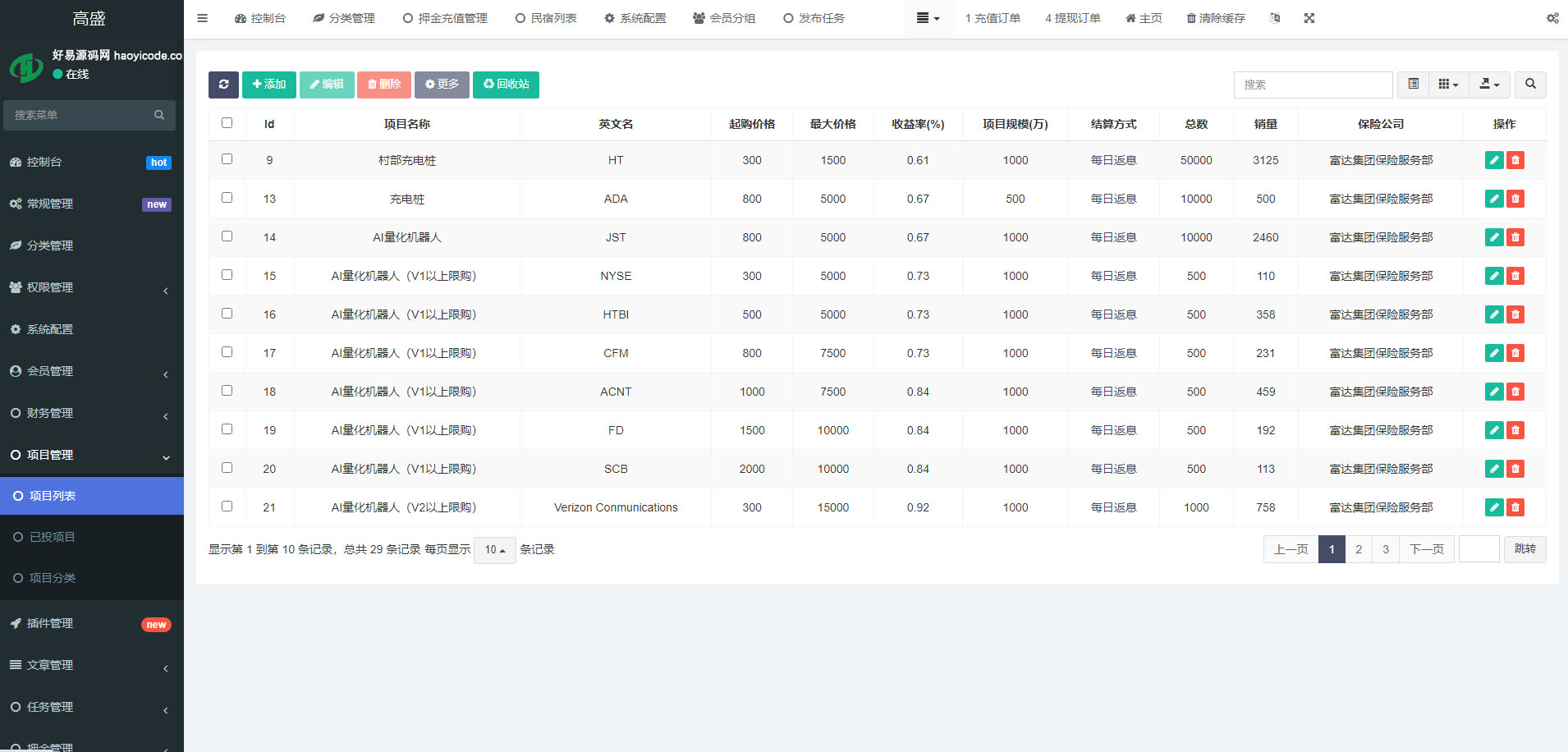1568x752 pixels.
Task: Open language switcher in top bar
Action: (1275, 17)
